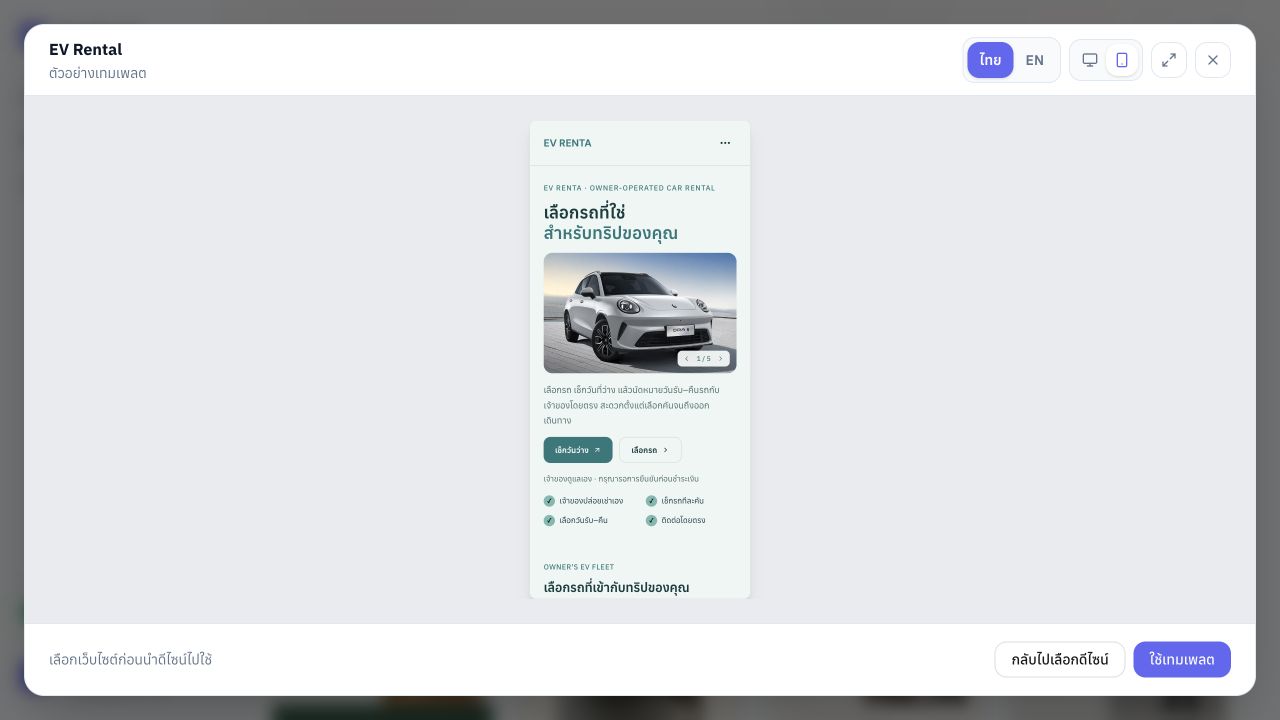Go to next car image in carousel
The image size is (1280, 720).
pos(720,359)
